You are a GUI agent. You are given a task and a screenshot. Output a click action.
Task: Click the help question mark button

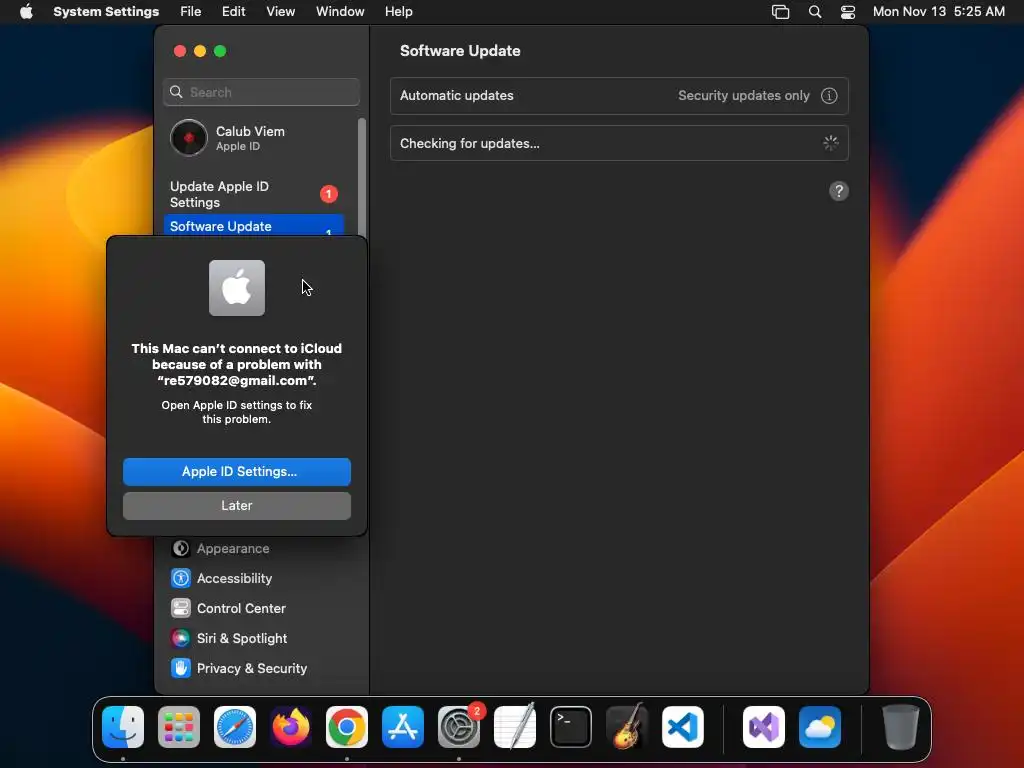839,191
